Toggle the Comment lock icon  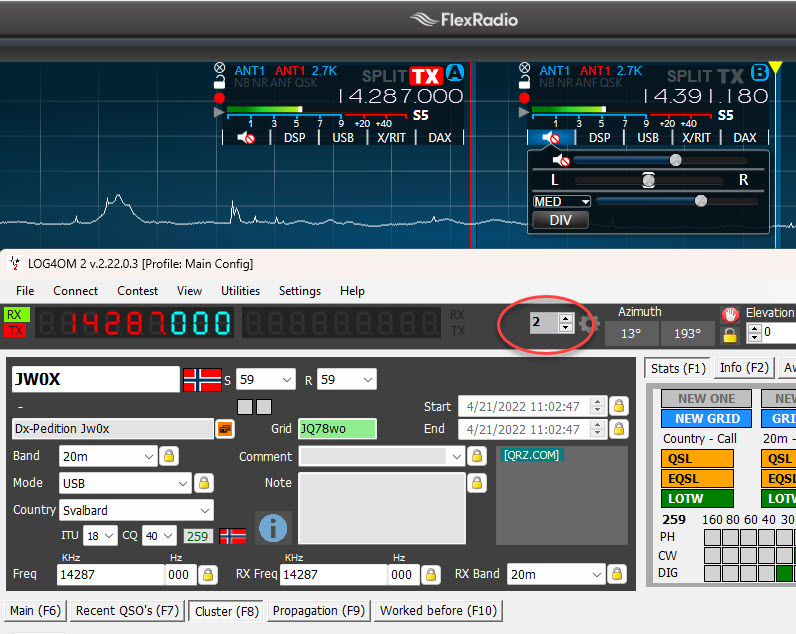(x=477, y=456)
